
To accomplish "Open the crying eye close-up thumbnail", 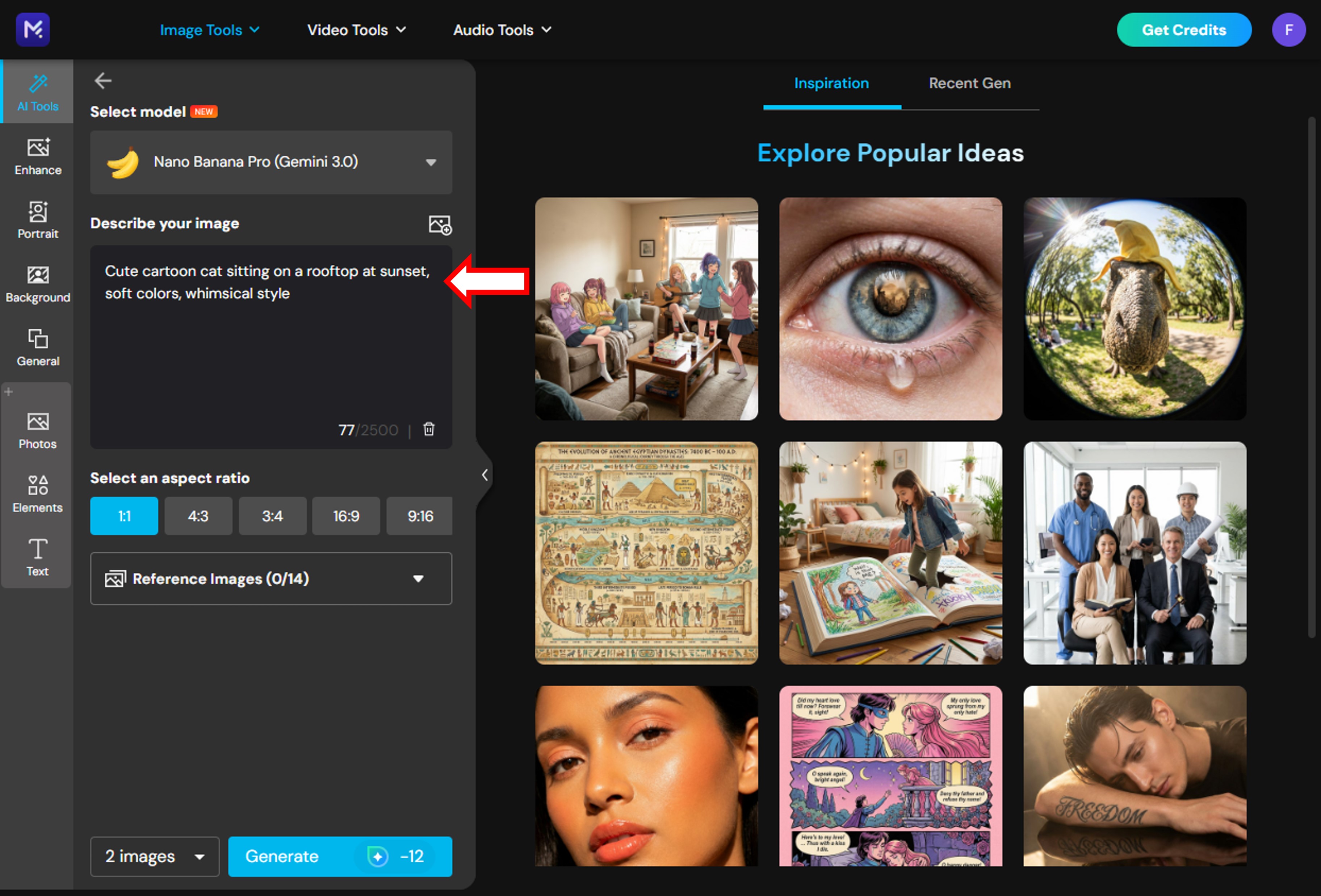I will pyautogui.click(x=890, y=308).
